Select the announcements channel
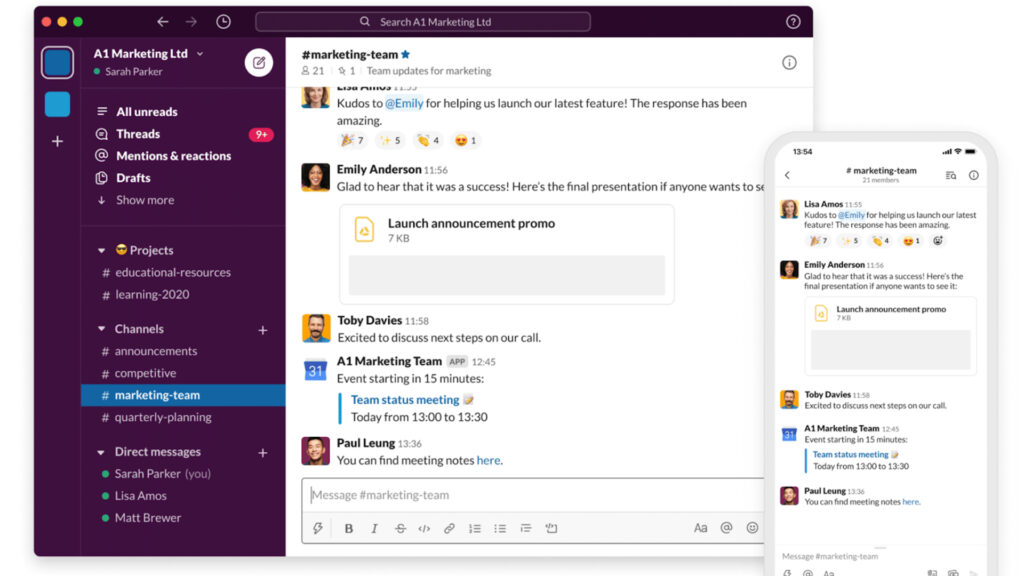Screen dimensions: 1024x576 (x=155, y=351)
